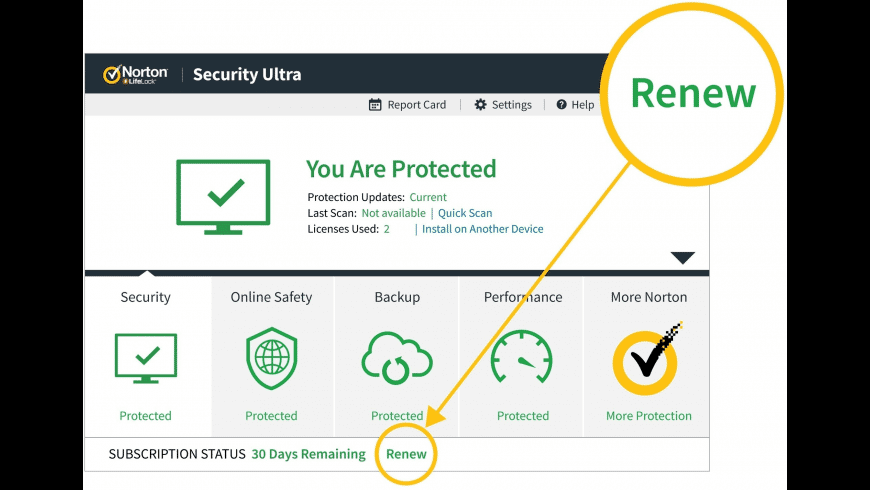Select the Performance tab label
Image resolution: width=870 pixels, height=490 pixels.
coord(523,297)
